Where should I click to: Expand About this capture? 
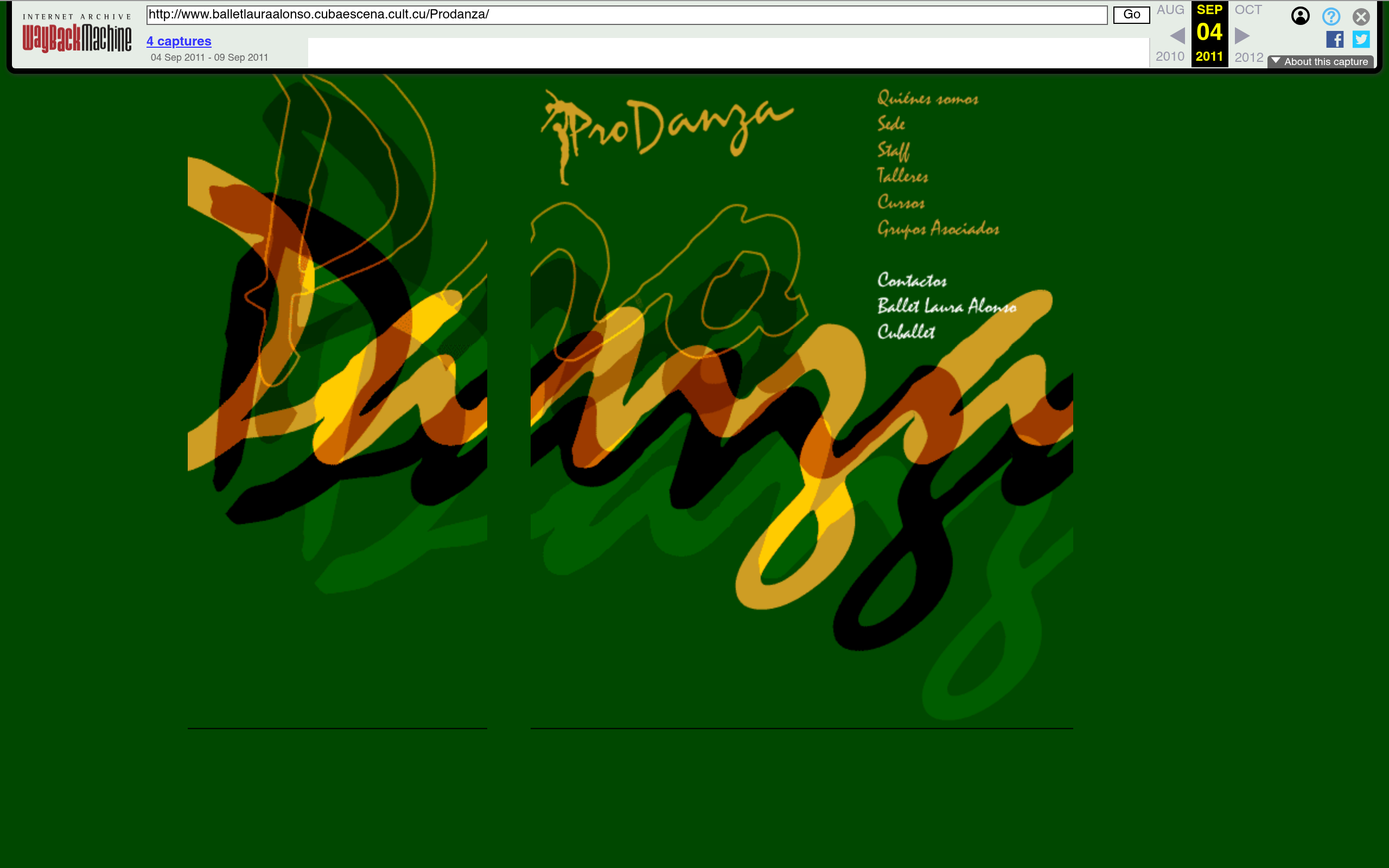click(x=1320, y=61)
